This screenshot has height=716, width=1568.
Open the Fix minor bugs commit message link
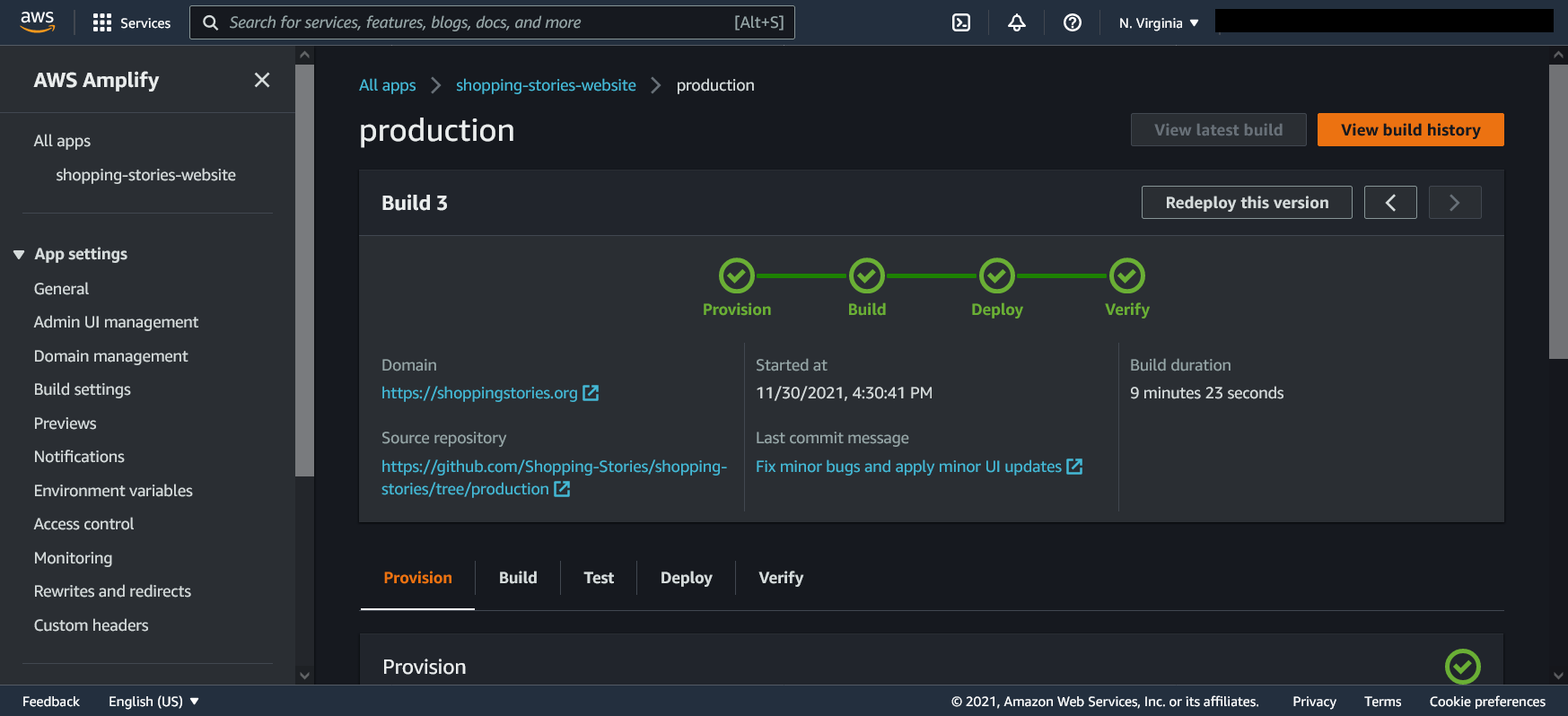point(908,467)
